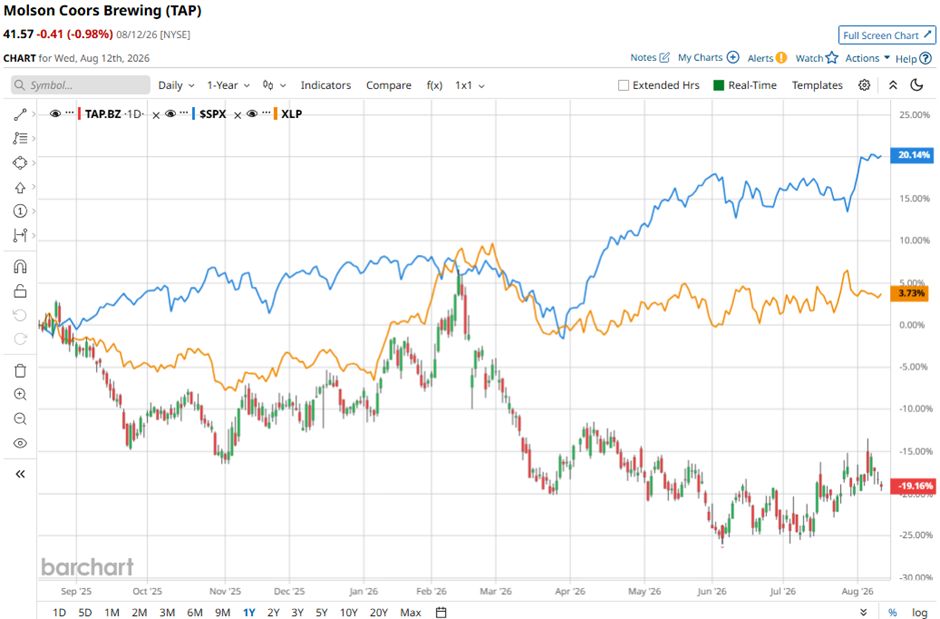Toggle visibility of all drawings
This screenshot has height=619, width=940.
[20, 443]
